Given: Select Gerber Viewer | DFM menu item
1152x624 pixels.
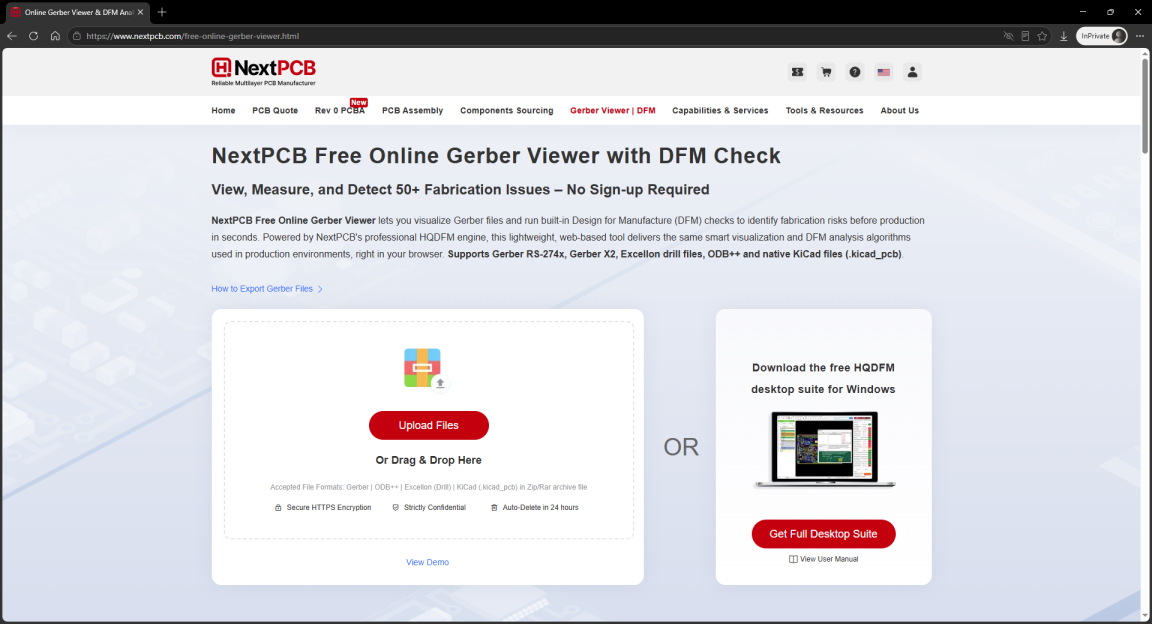Looking at the screenshot, I should [x=613, y=110].
